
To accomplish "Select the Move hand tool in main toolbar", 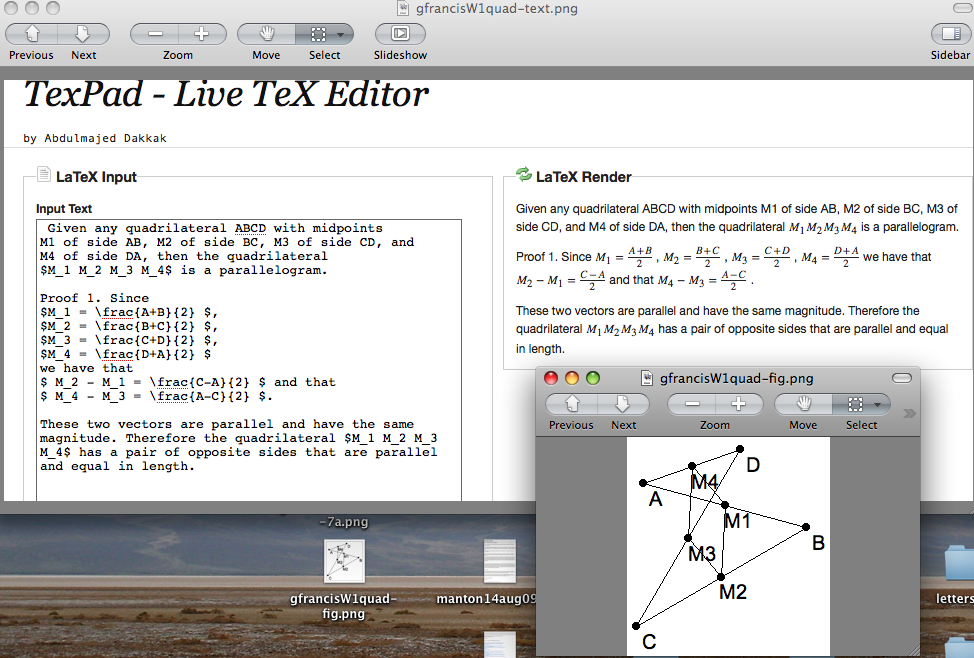I will (266, 33).
